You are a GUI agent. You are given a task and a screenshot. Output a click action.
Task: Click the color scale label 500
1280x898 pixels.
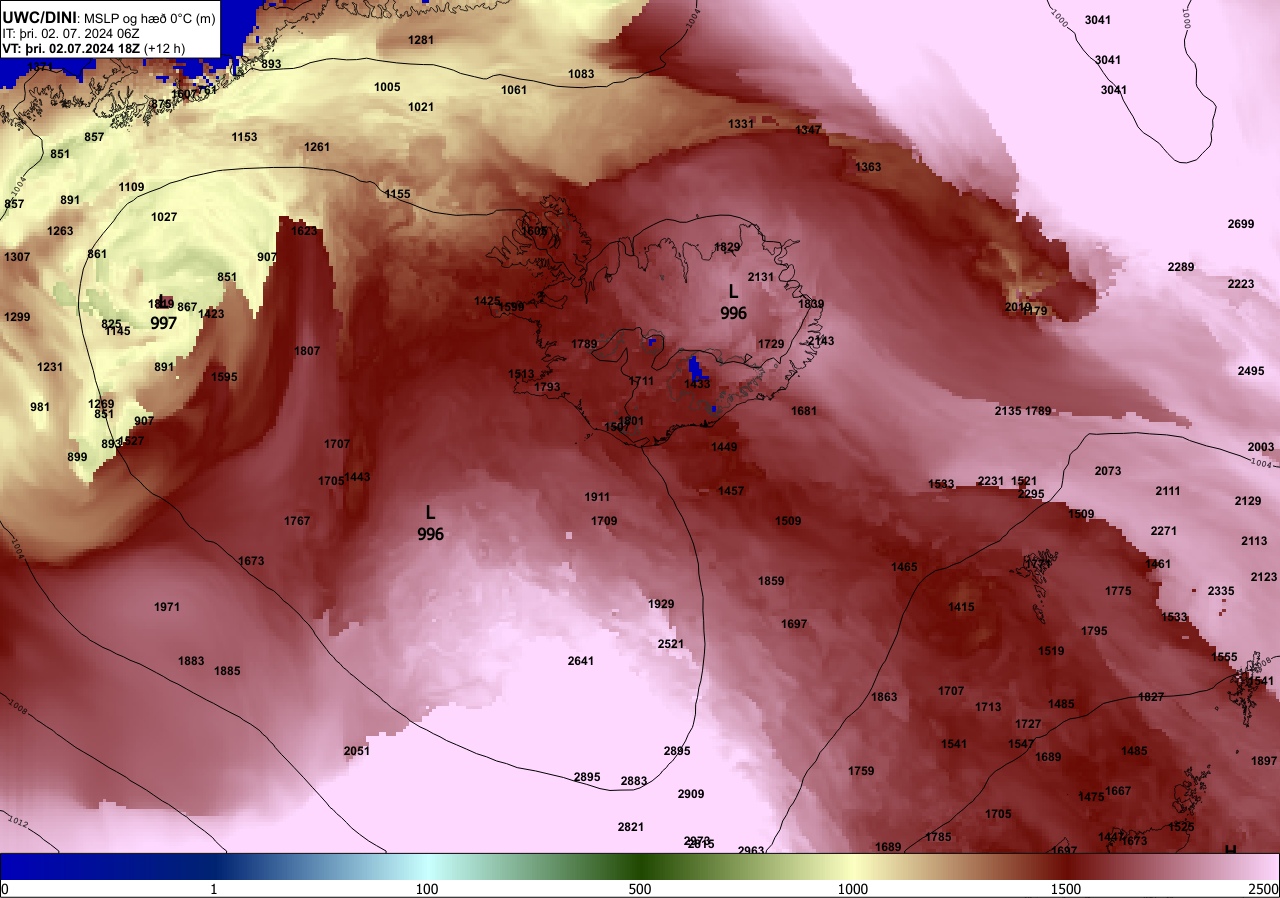point(640,889)
